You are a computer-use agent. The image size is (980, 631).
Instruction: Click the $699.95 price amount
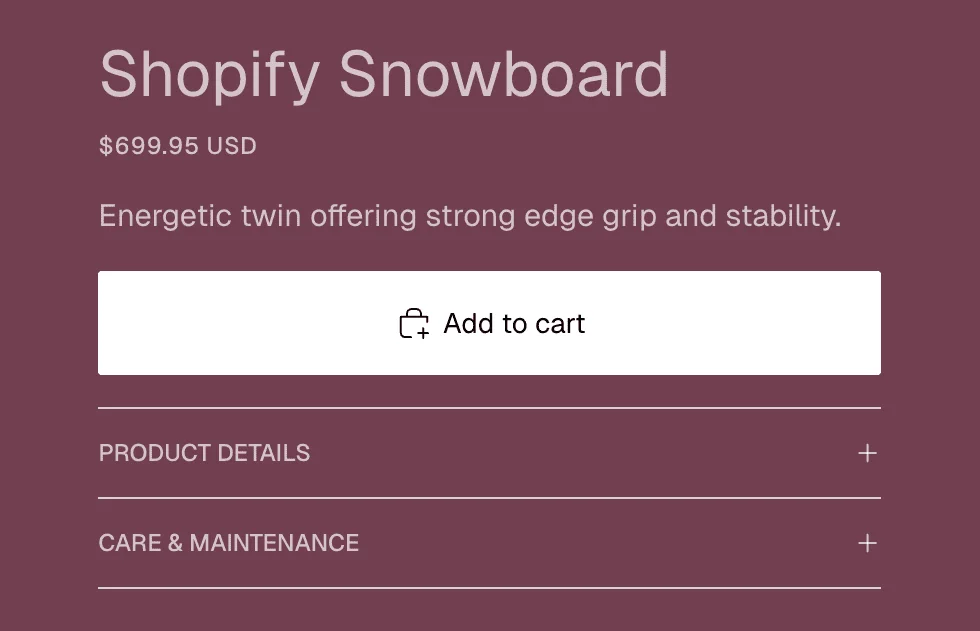pyautogui.click(x=149, y=146)
